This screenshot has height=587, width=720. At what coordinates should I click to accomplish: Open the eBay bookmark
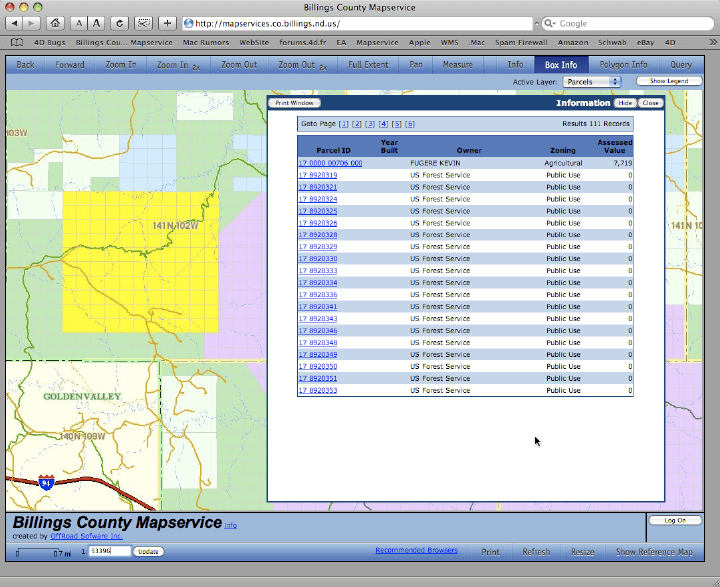point(645,42)
